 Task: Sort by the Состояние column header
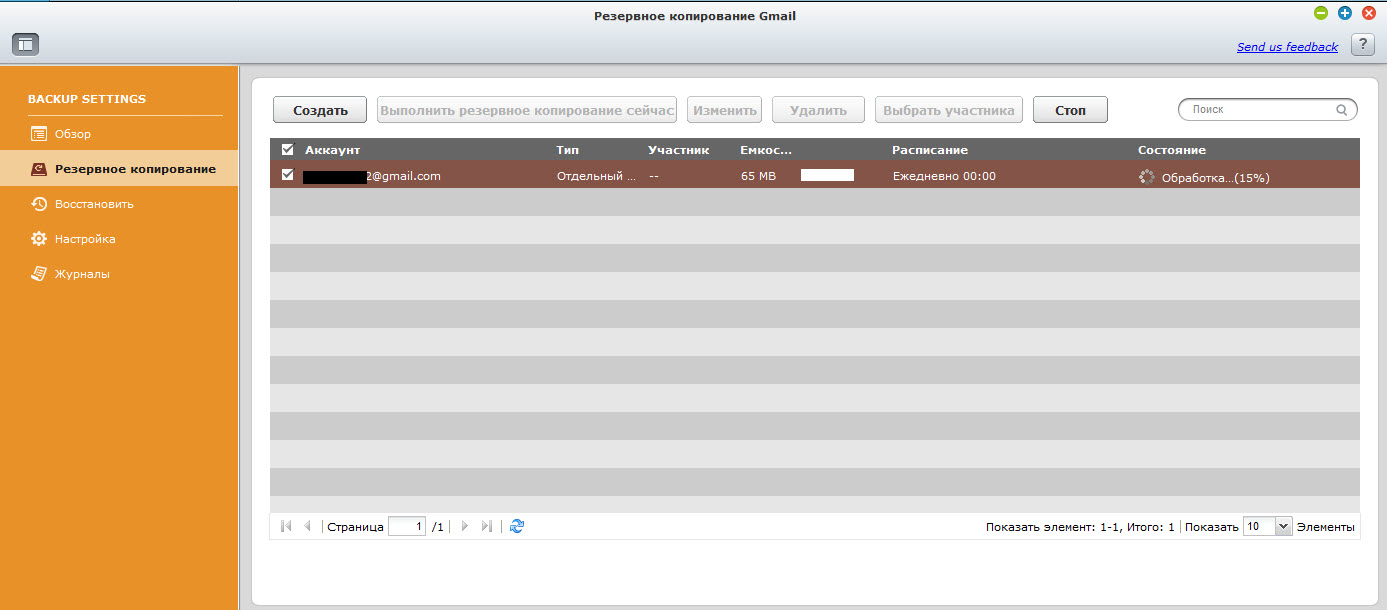coord(1172,150)
